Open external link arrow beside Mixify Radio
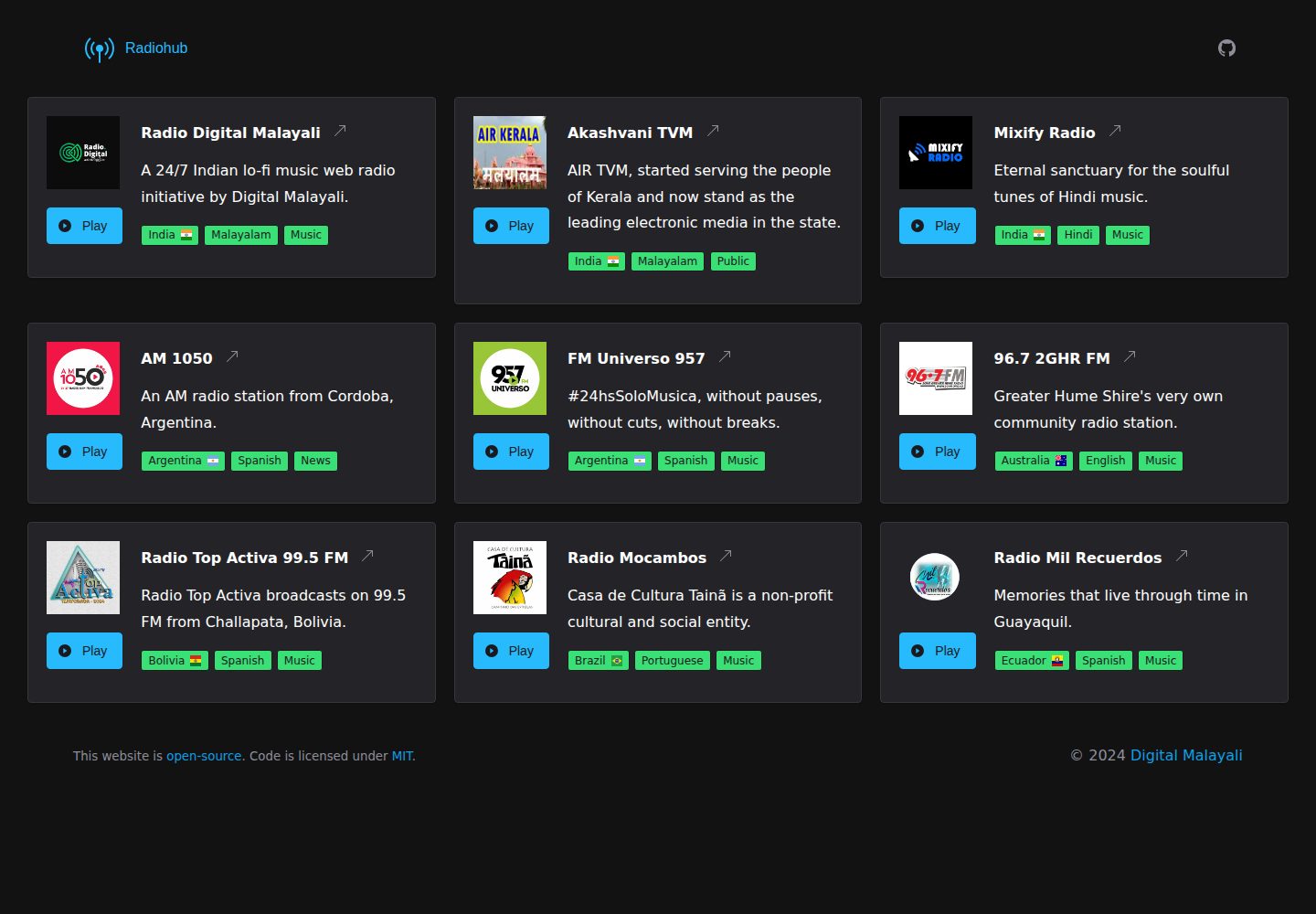This screenshot has height=914, width=1316. 1115,131
